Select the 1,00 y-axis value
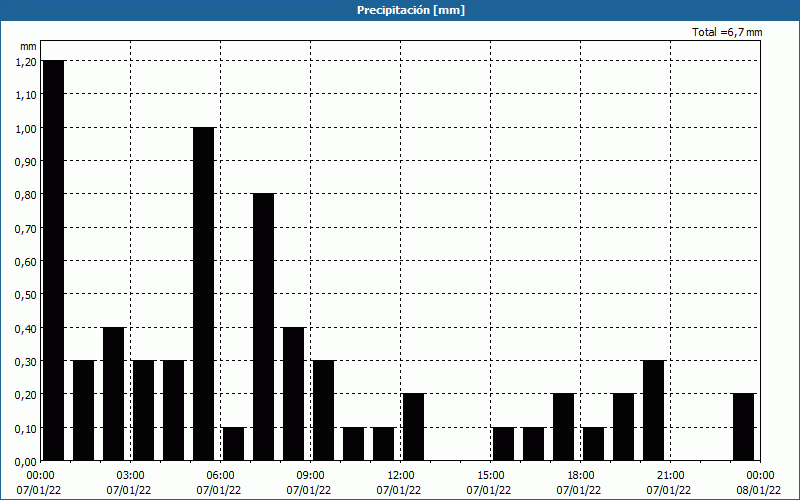The image size is (800, 500). (26, 128)
